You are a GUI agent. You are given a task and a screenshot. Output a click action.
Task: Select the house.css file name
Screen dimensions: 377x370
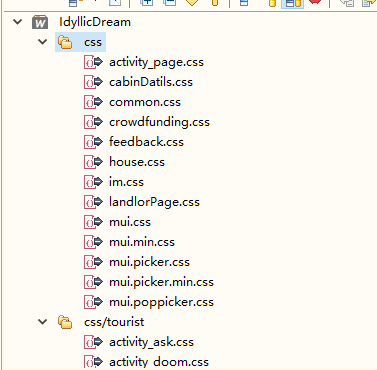137,162
